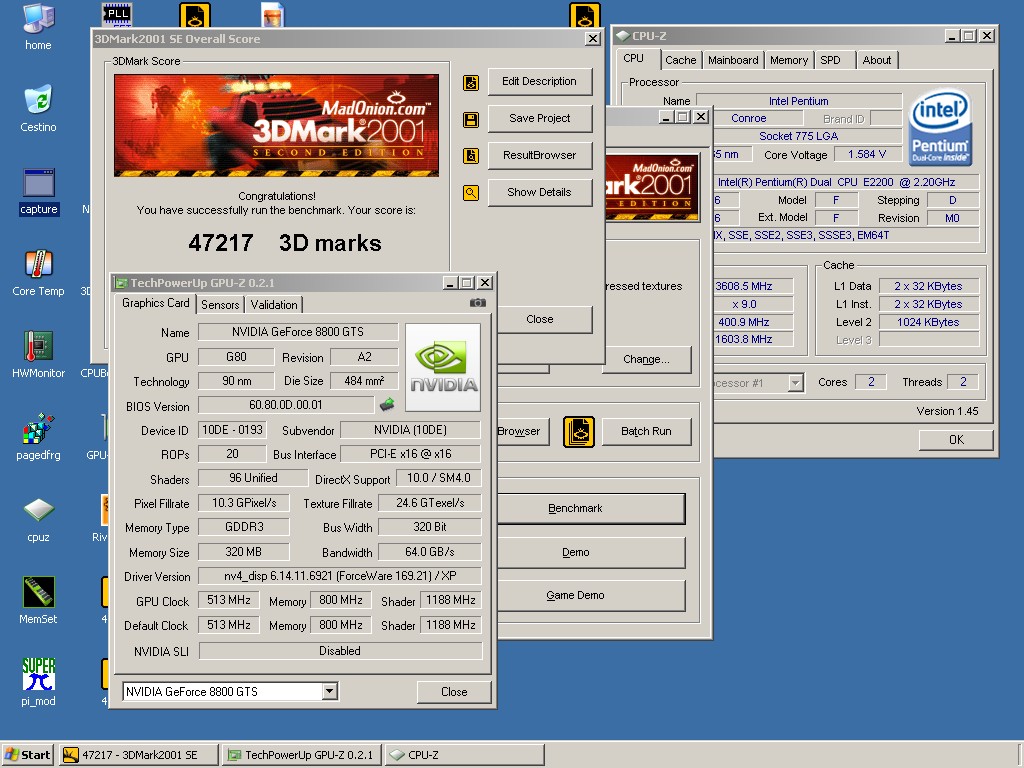The width and height of the screenshot is (1024, 768).
Task: Open the Cestino recycle bin icon
Action: 38,108
